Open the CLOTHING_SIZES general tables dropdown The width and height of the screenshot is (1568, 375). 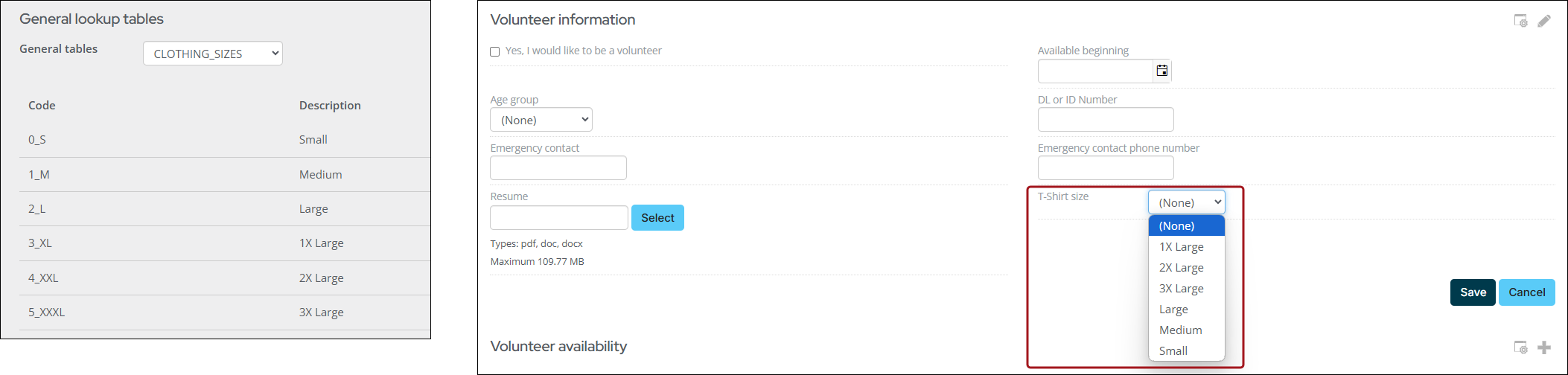(x=213, y=54)
